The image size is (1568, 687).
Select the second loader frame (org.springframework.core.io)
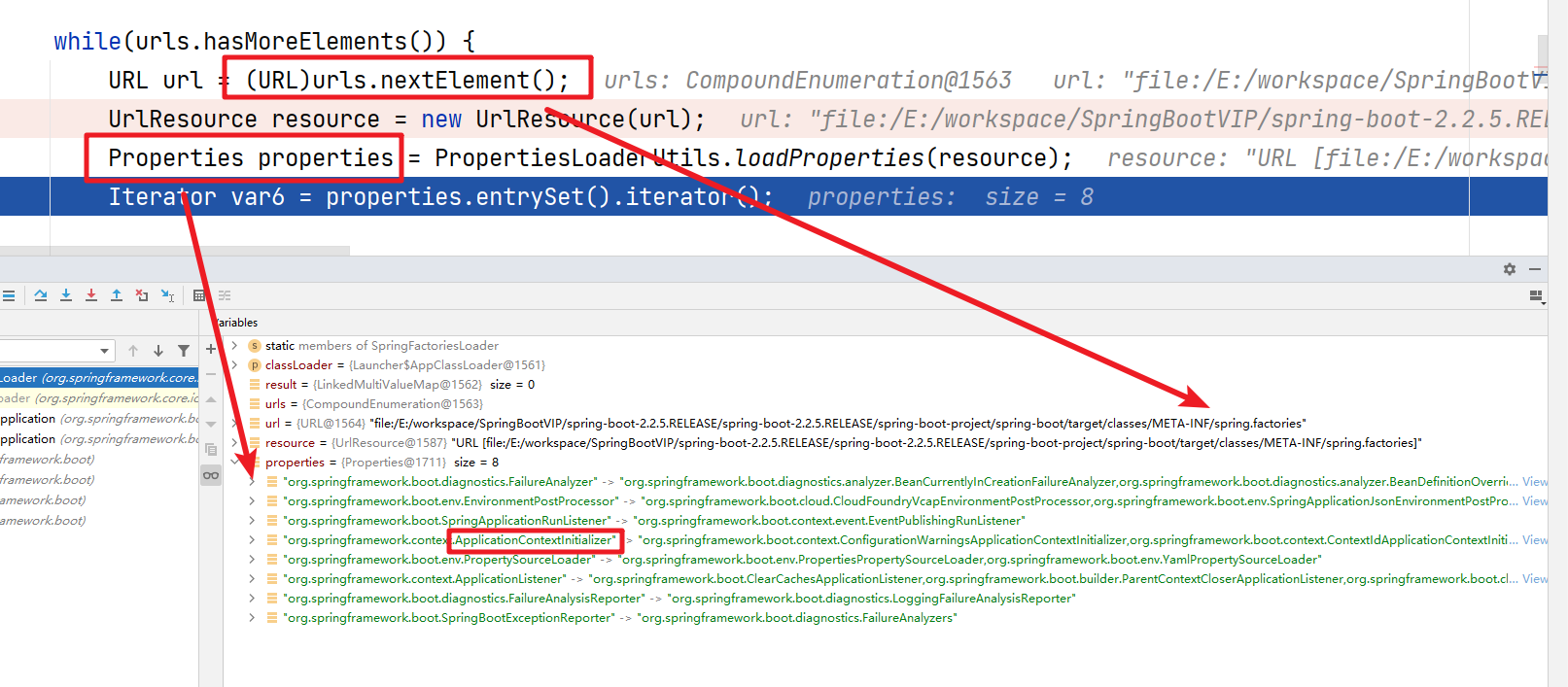point(99,397)
